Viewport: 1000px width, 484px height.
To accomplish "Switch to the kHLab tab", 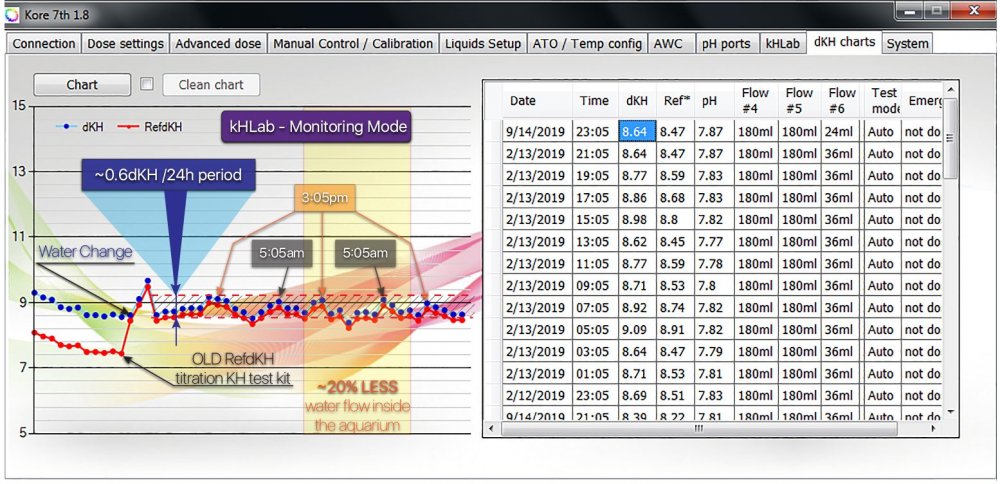I will (x=783, y=44).
